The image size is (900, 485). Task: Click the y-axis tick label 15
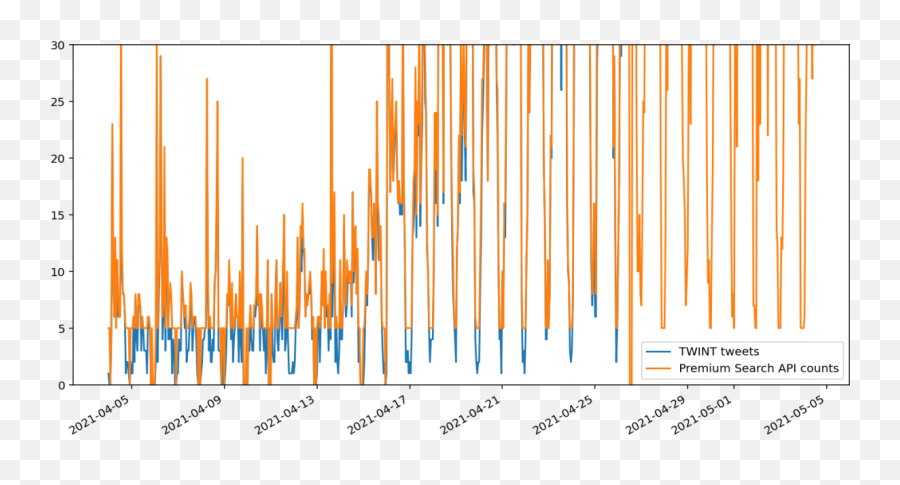pyautogui.click(x=57, y=215)
